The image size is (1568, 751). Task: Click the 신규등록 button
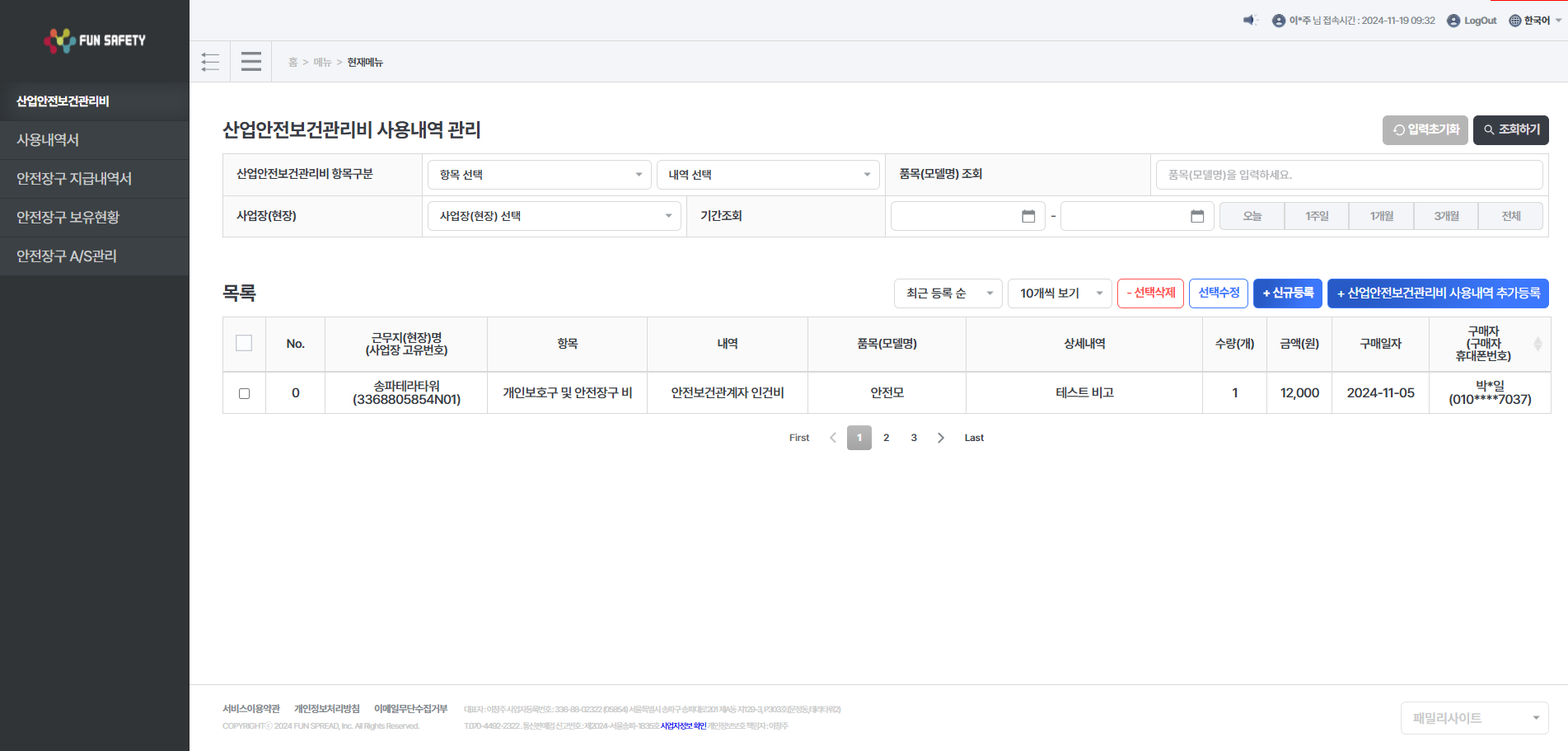click(1288, 293)
